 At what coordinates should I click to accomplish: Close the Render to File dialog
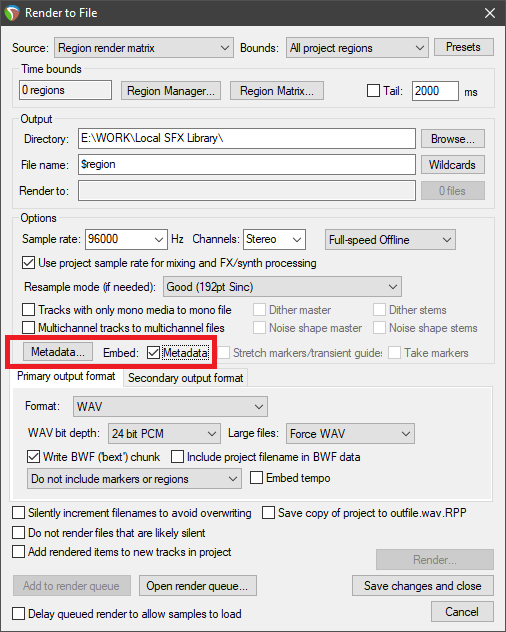point(490,13)
